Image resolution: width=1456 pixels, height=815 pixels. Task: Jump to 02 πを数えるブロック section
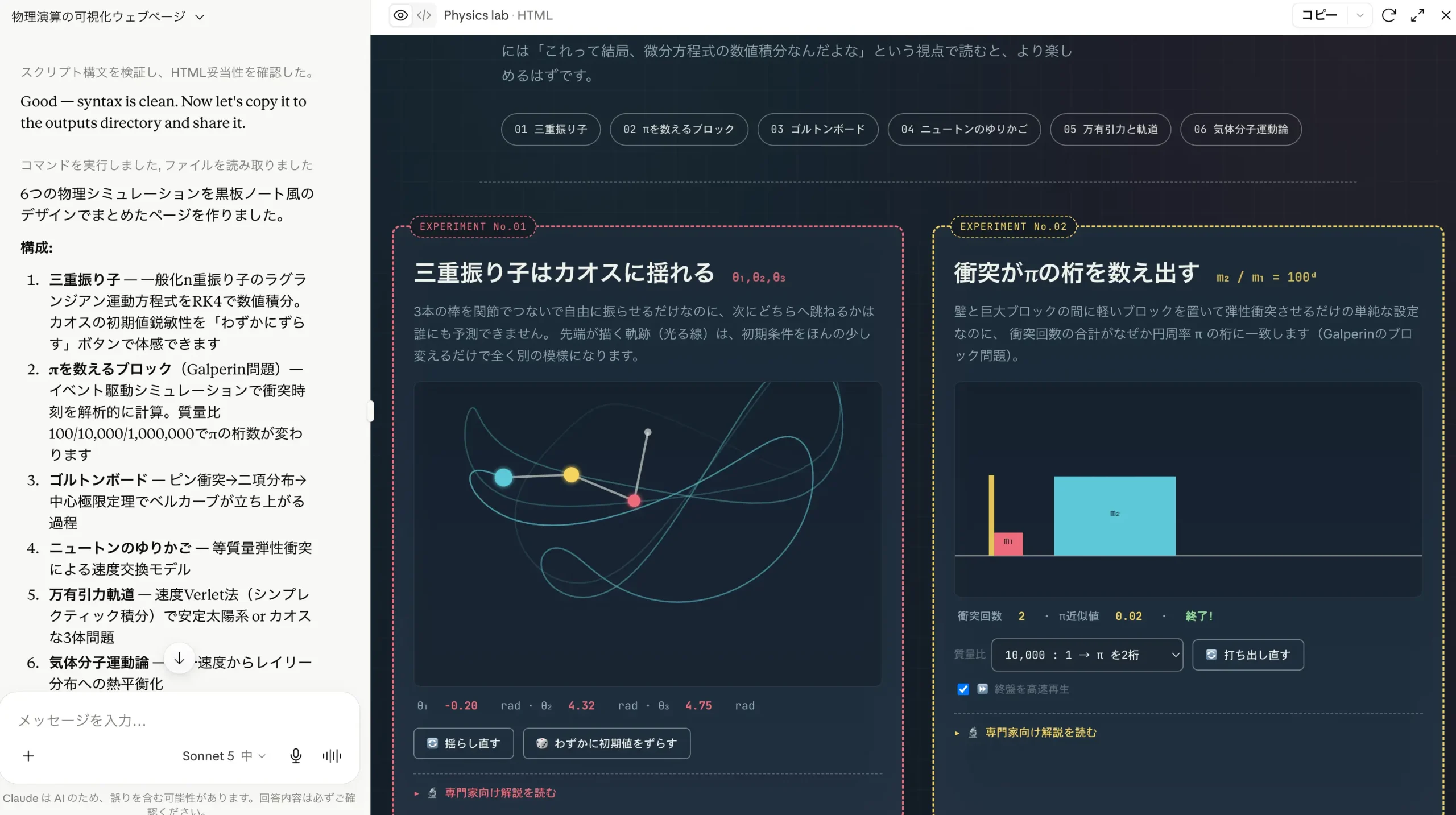[x=679, y=129]
